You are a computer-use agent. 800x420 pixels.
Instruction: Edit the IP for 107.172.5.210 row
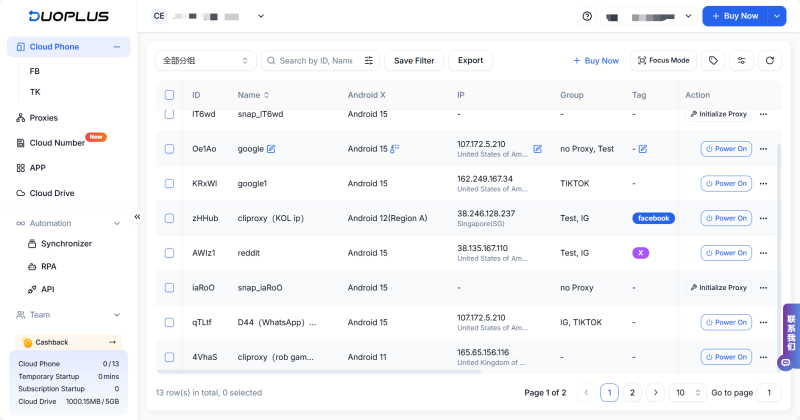click(537, 149)
